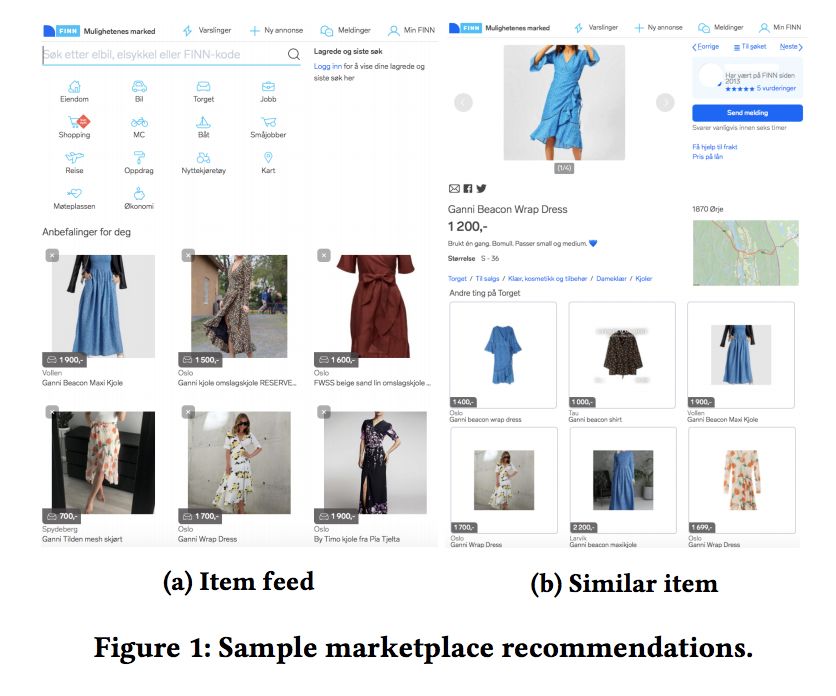Click the Send melding button

point(747,113)
